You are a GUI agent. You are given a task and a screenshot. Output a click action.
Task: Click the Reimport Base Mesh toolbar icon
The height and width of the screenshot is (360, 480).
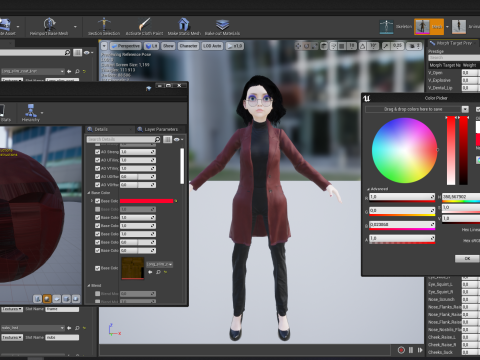[x=49, y=24]
